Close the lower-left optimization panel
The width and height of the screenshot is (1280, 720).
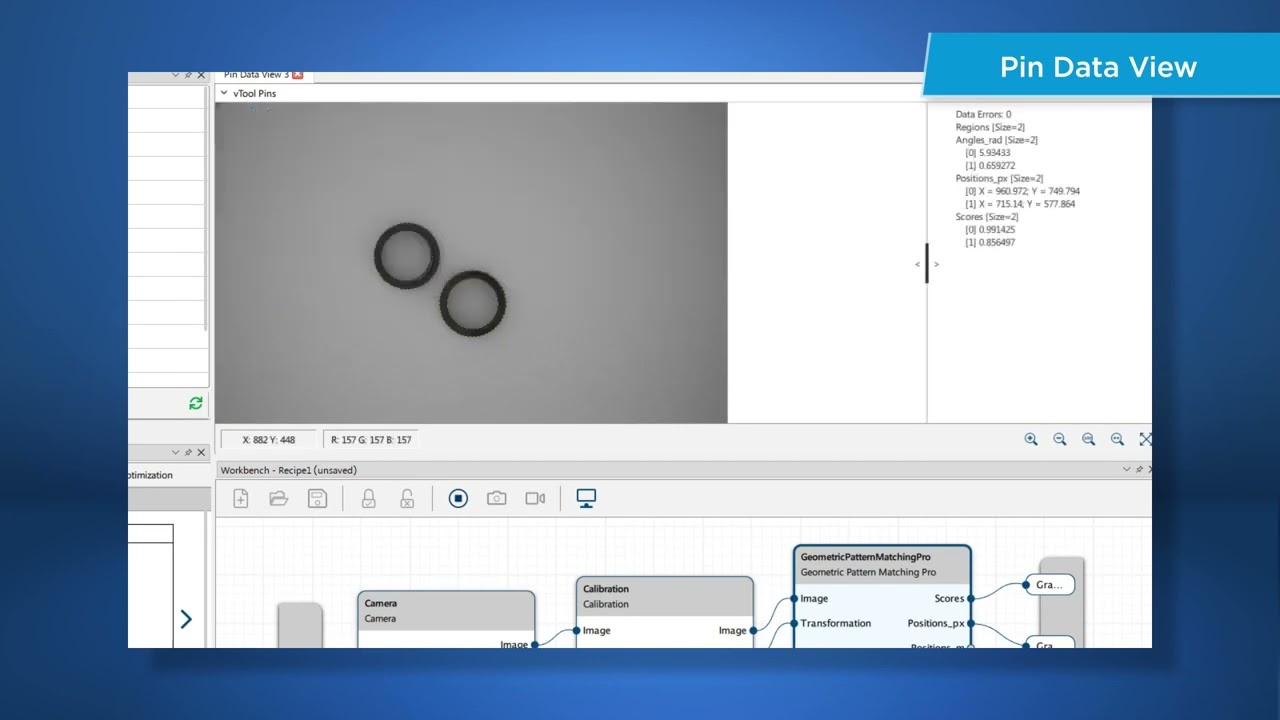201,452
